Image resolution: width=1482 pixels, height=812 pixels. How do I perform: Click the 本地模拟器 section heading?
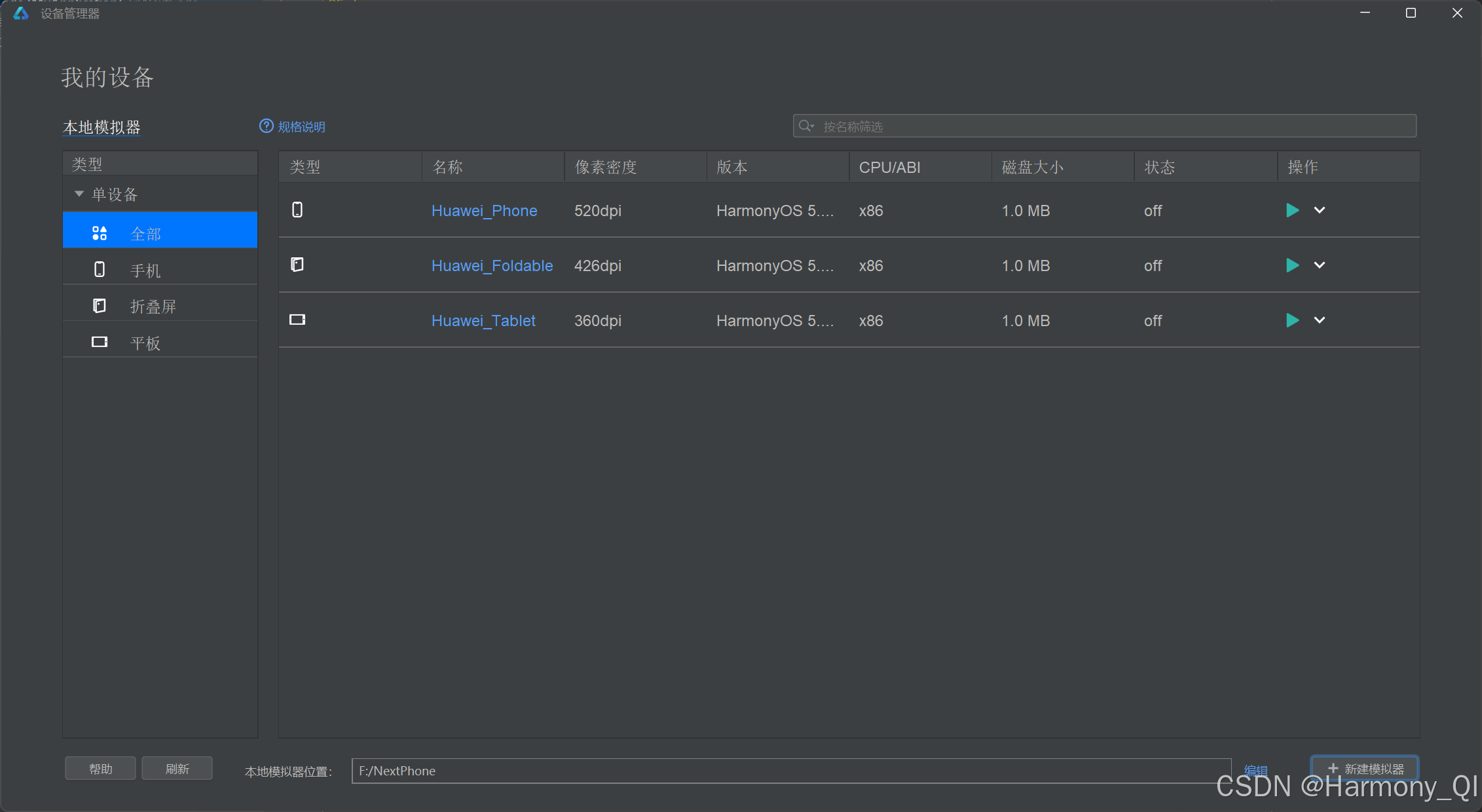pos(102,127)
